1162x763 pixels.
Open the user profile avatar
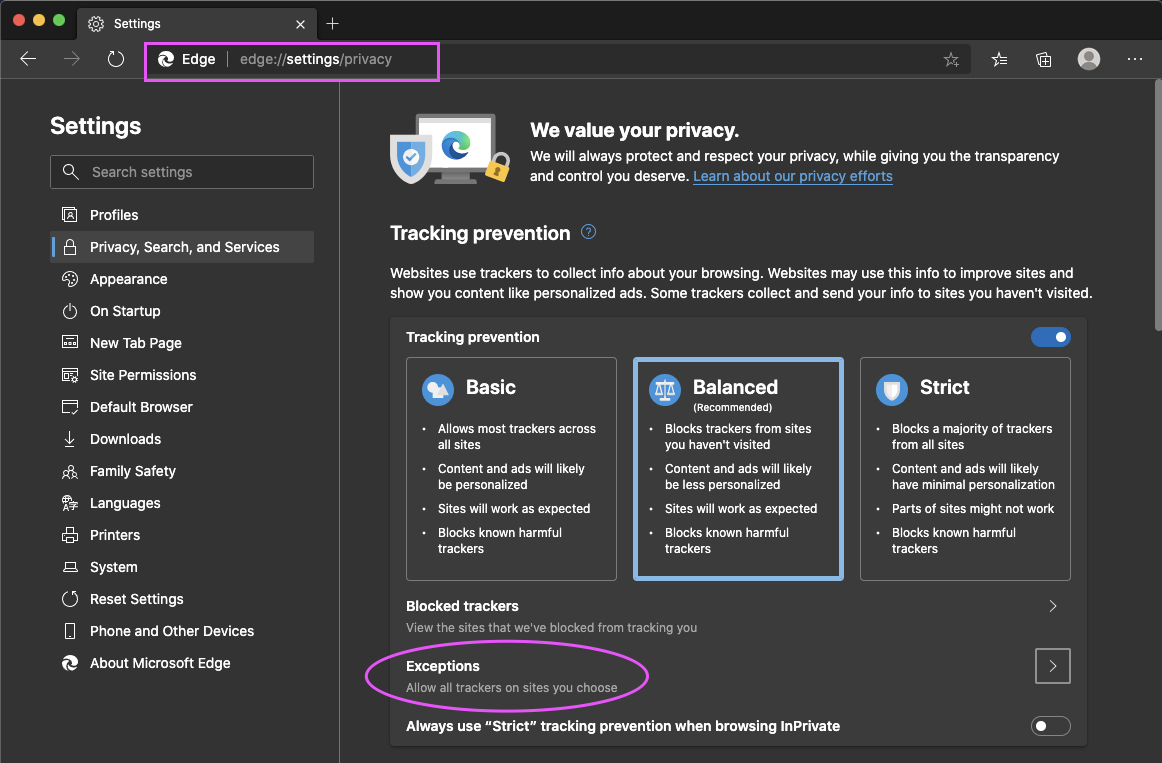1089,59
